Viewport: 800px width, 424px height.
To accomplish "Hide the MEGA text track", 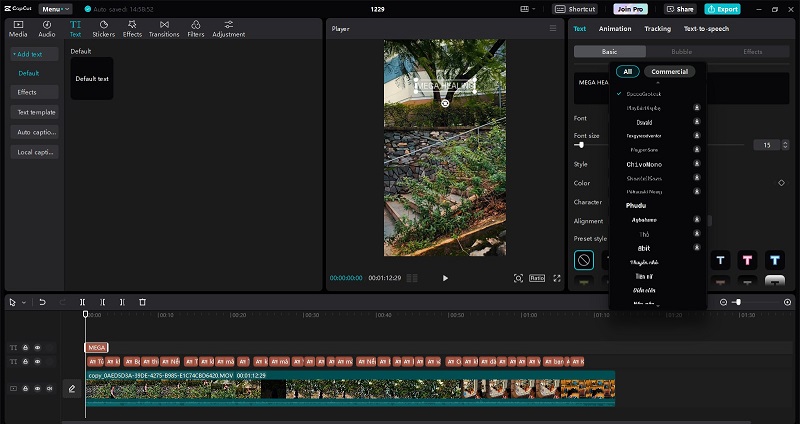I will click(x=38, y=347).
